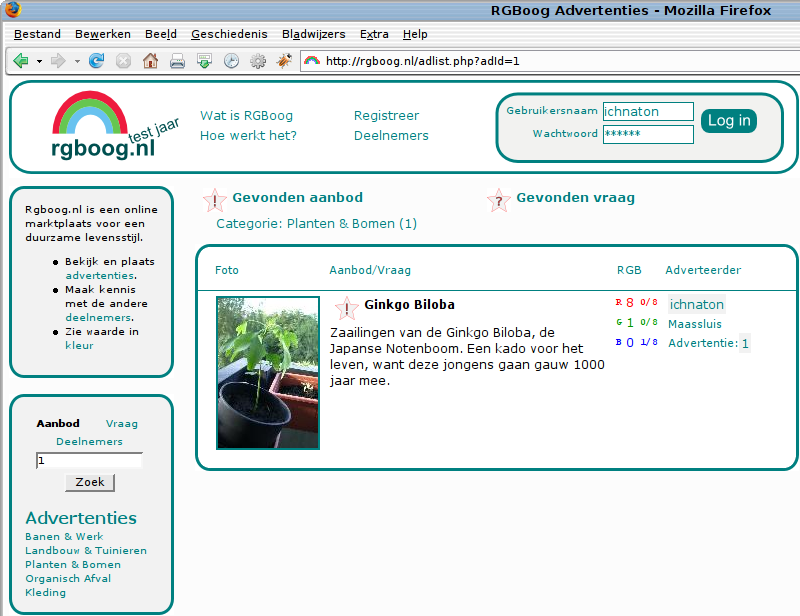Viewport: 800px width, 616px height.
Task: Open the Landbouw & Tuinieren category
Action: pos(86,550)
